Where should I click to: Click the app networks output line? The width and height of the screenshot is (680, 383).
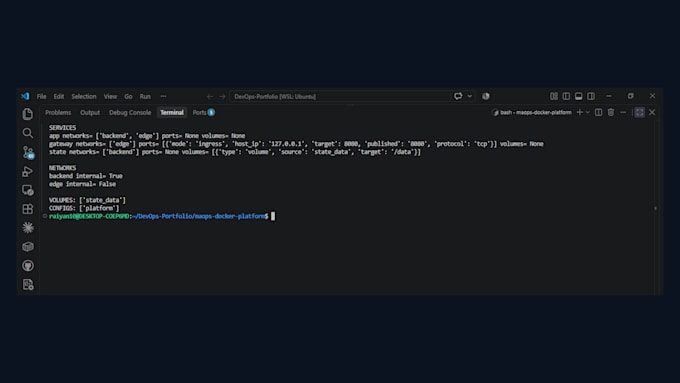pyautogui.click(x=147, y=136)
